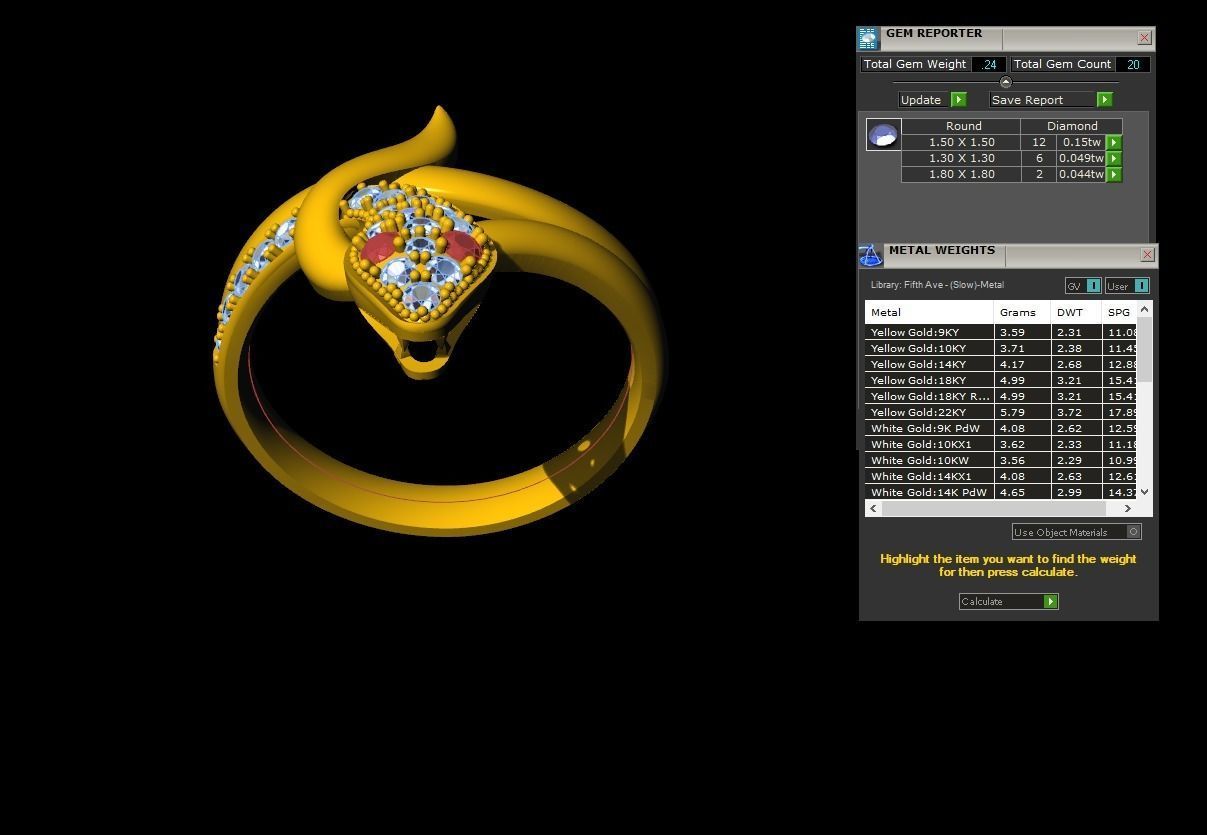The image size is (1207, 835).
Task: Click the 1.30 X 1.30 size cell
Action: 961,158
